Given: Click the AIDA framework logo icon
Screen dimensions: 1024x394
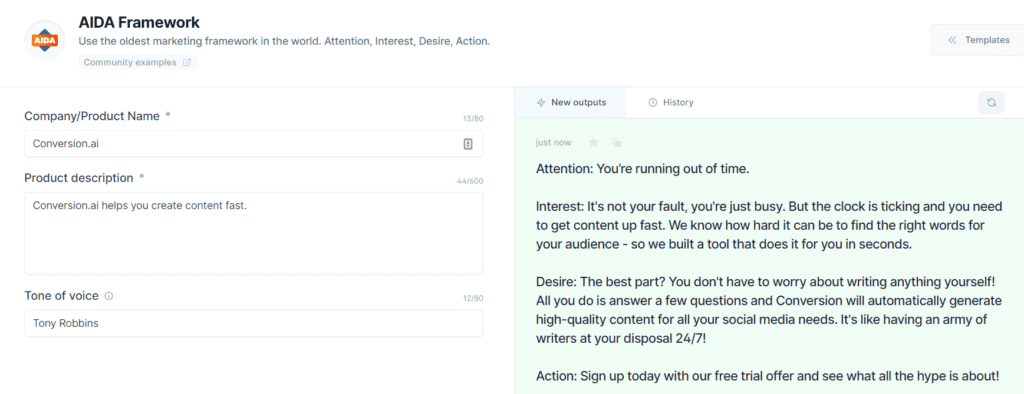Looking at the screenshot, I should [44, 41].
